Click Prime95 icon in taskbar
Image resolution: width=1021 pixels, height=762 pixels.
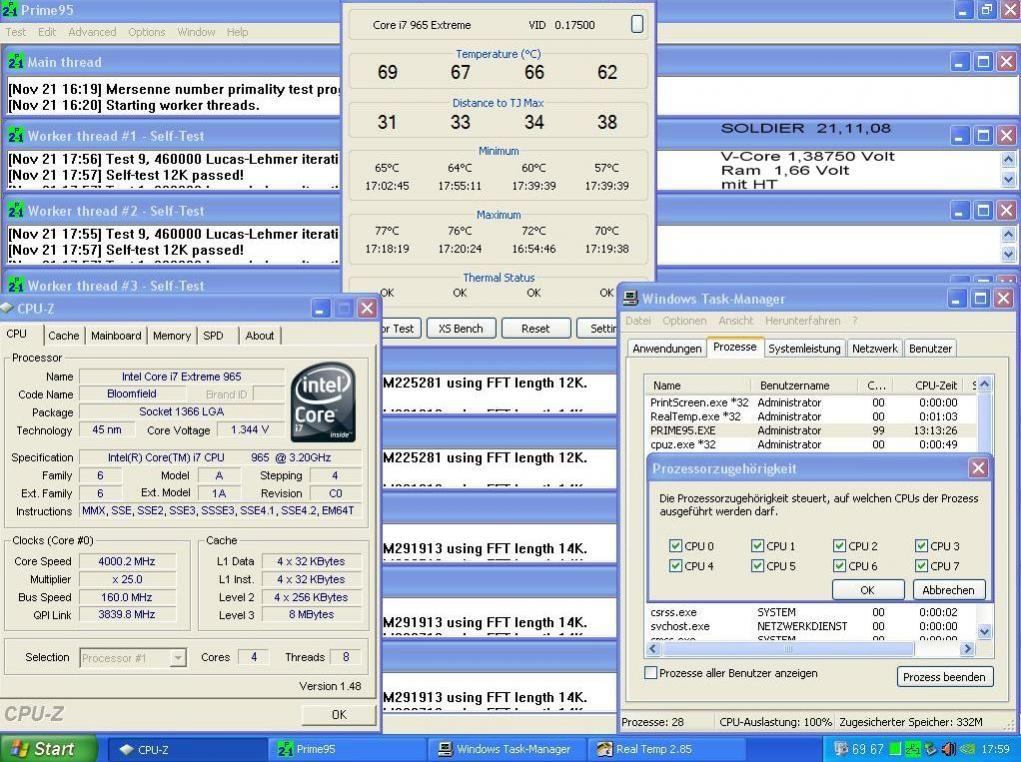pos(285,749)
